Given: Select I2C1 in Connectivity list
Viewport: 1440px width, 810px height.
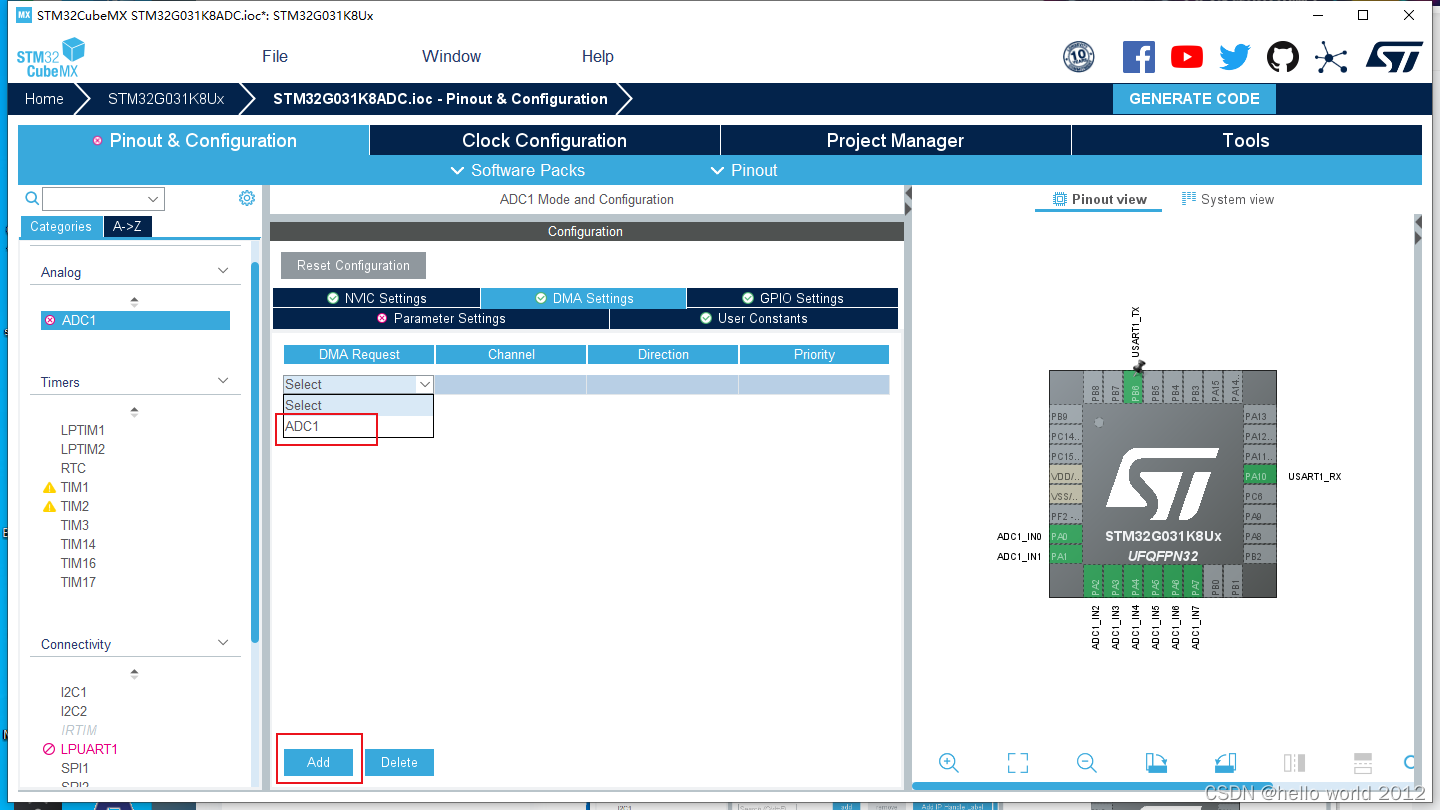Looking at the screenshot, I should [x=74, y=692].
